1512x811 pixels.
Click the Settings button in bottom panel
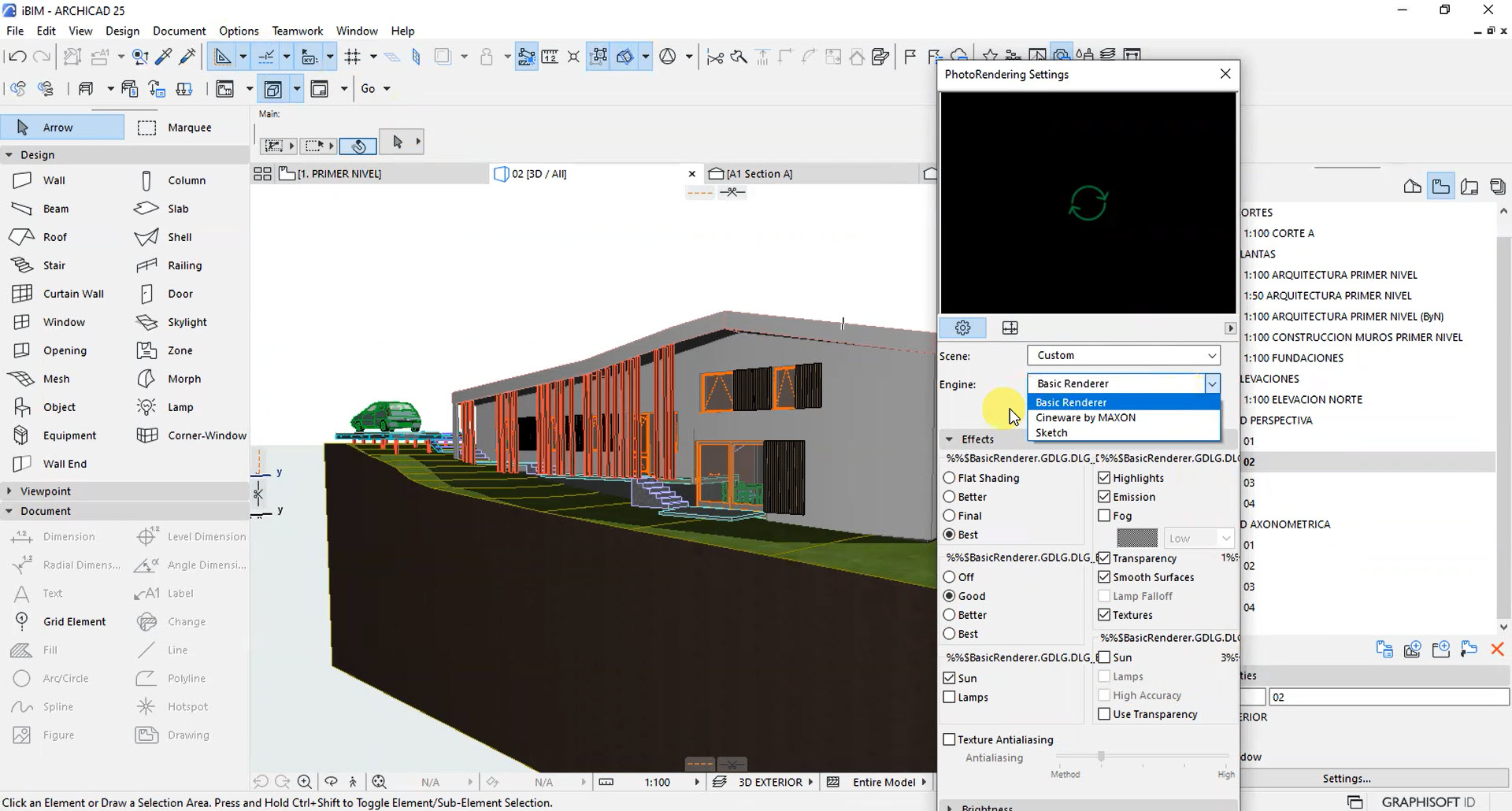tap(1346, 778)
